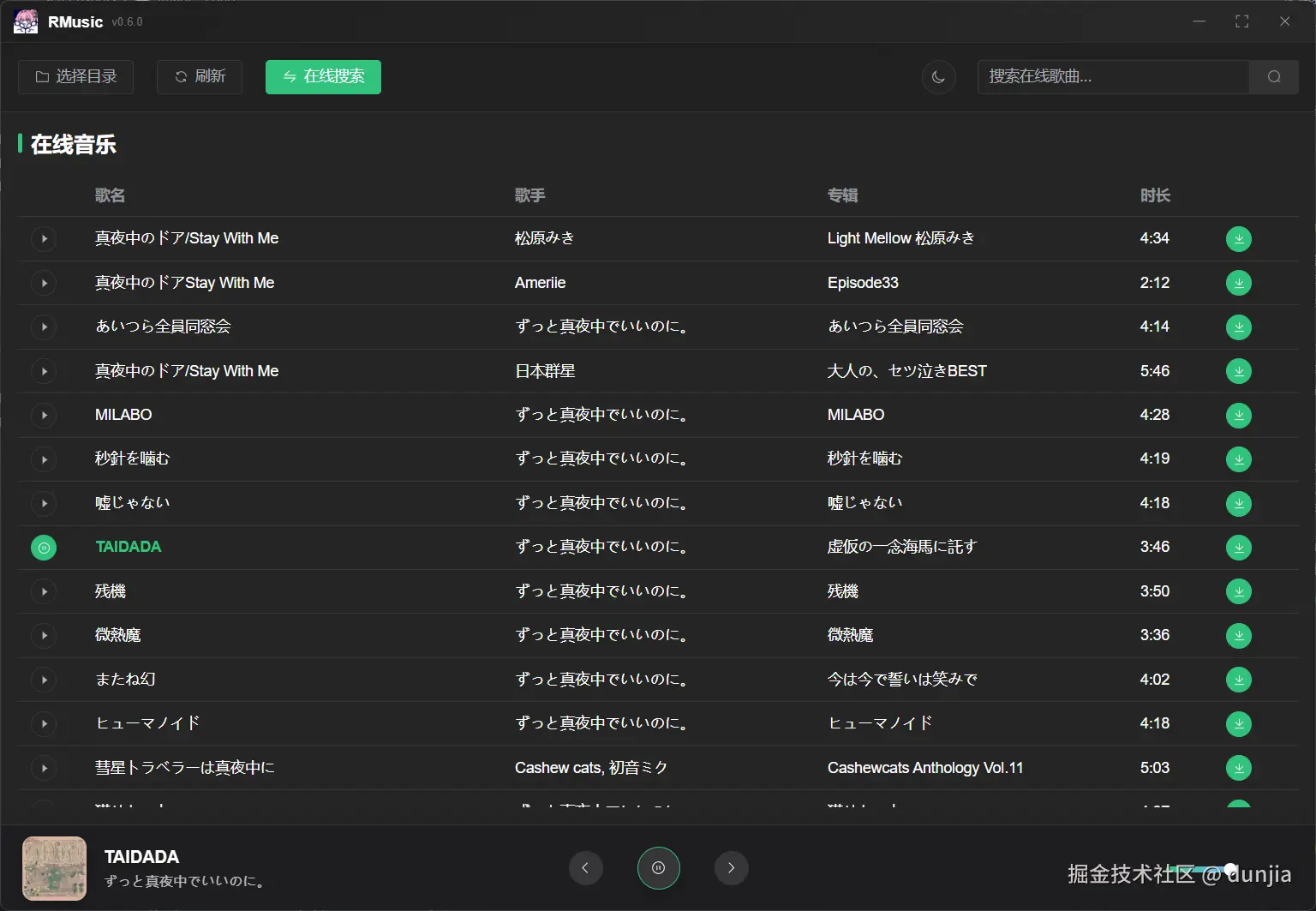Sort by the 歌名 column header
Screen dimensions: 1316x911
[x=110, y=195]
